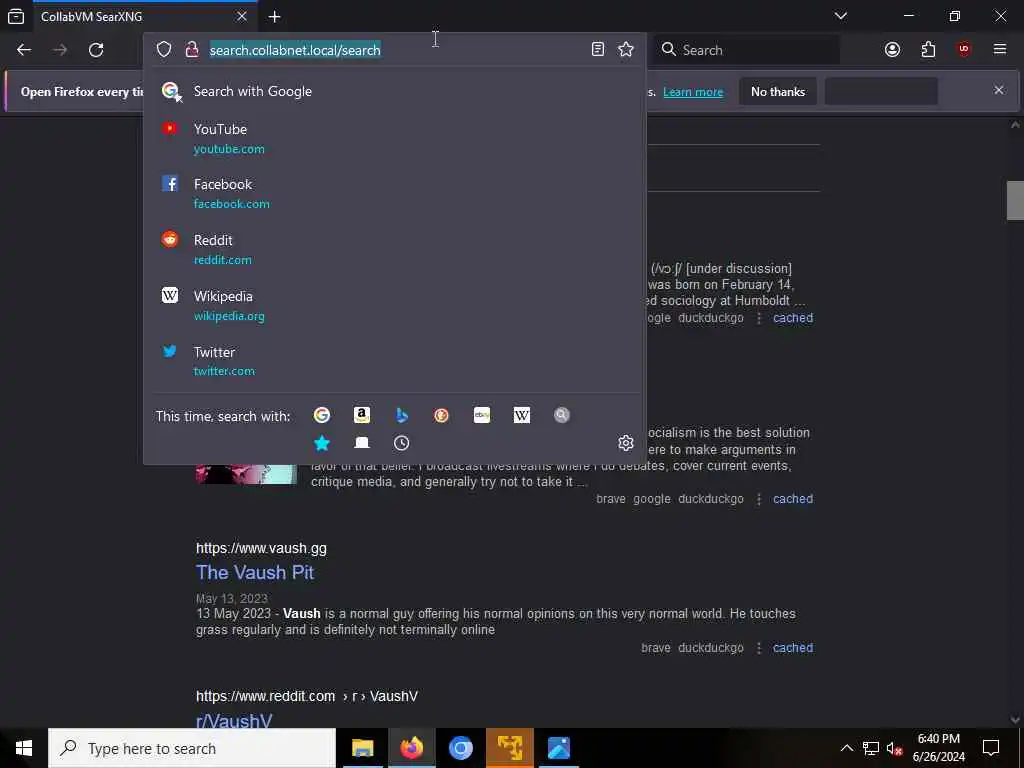The height and width of the screenshot is (768, 1024).
Task: Open the notification center icon
Action: [991, 748]
